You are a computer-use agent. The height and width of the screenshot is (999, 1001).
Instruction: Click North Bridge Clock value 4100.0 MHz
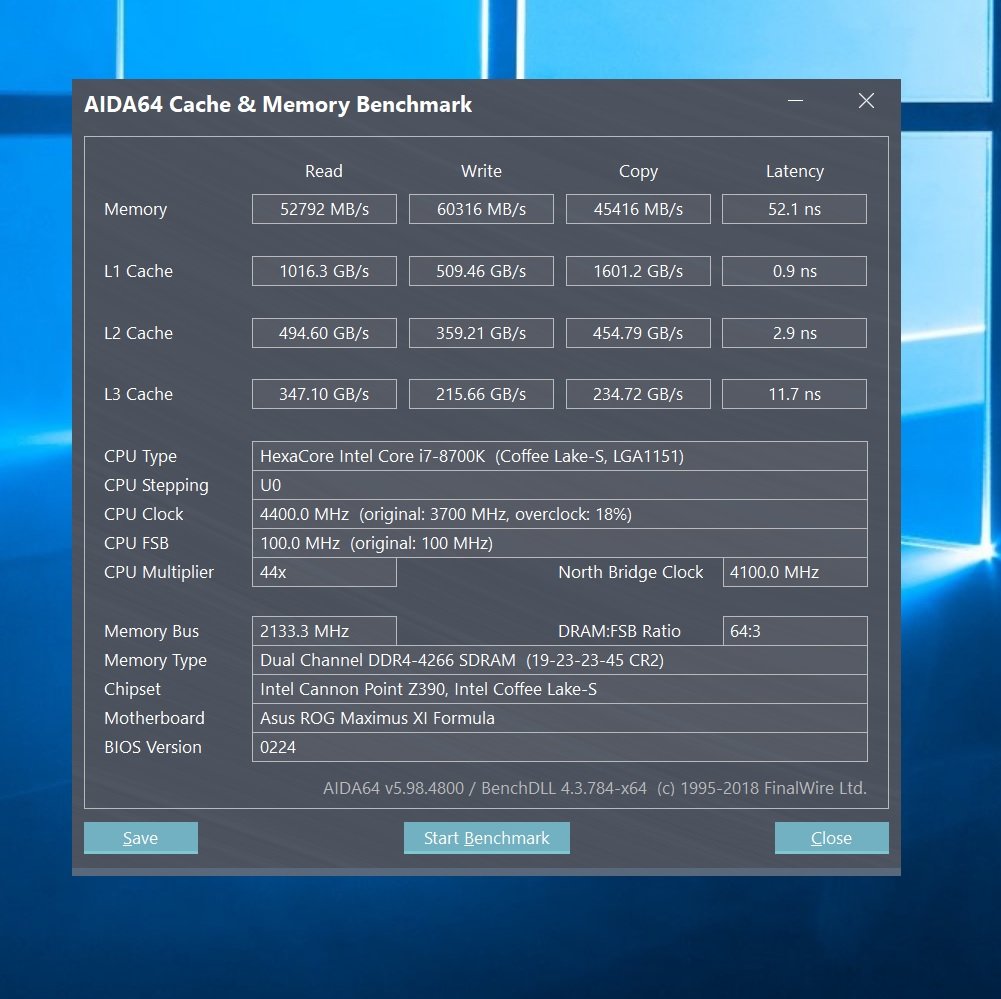coord(795,572)
